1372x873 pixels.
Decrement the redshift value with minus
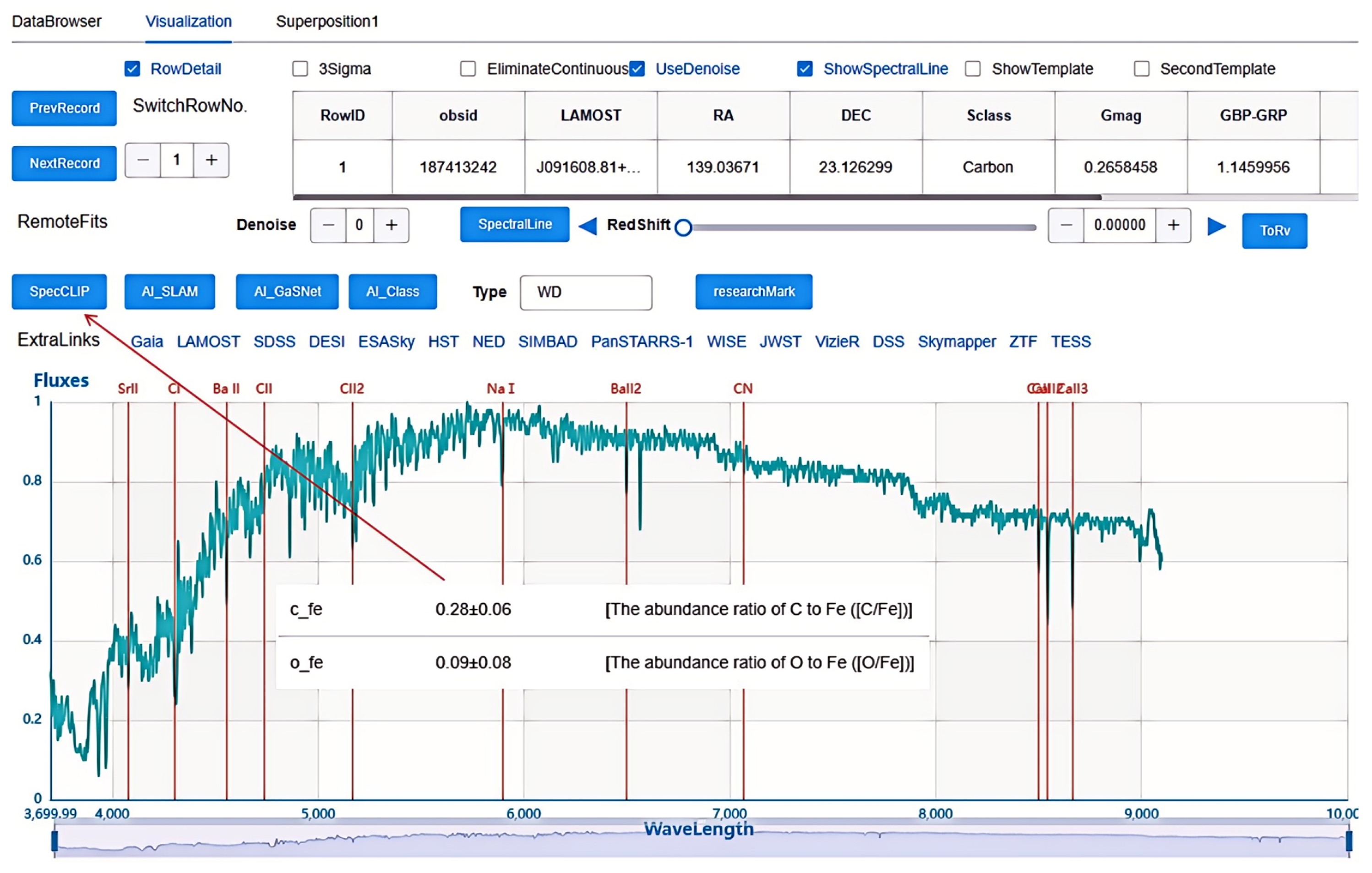tap(1066, 225)
